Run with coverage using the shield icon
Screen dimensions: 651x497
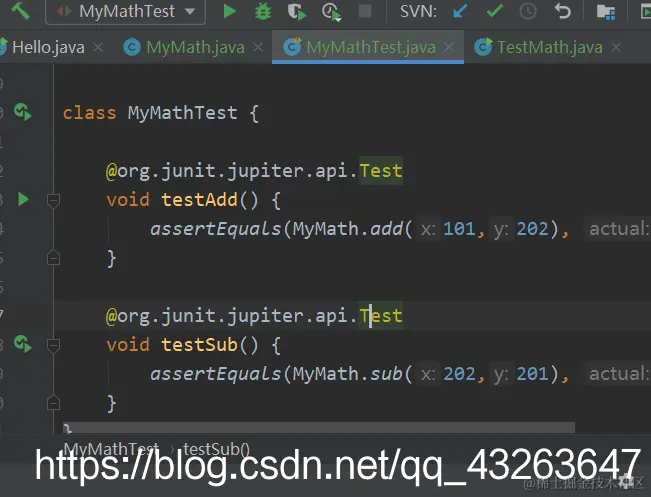[297, 12]
